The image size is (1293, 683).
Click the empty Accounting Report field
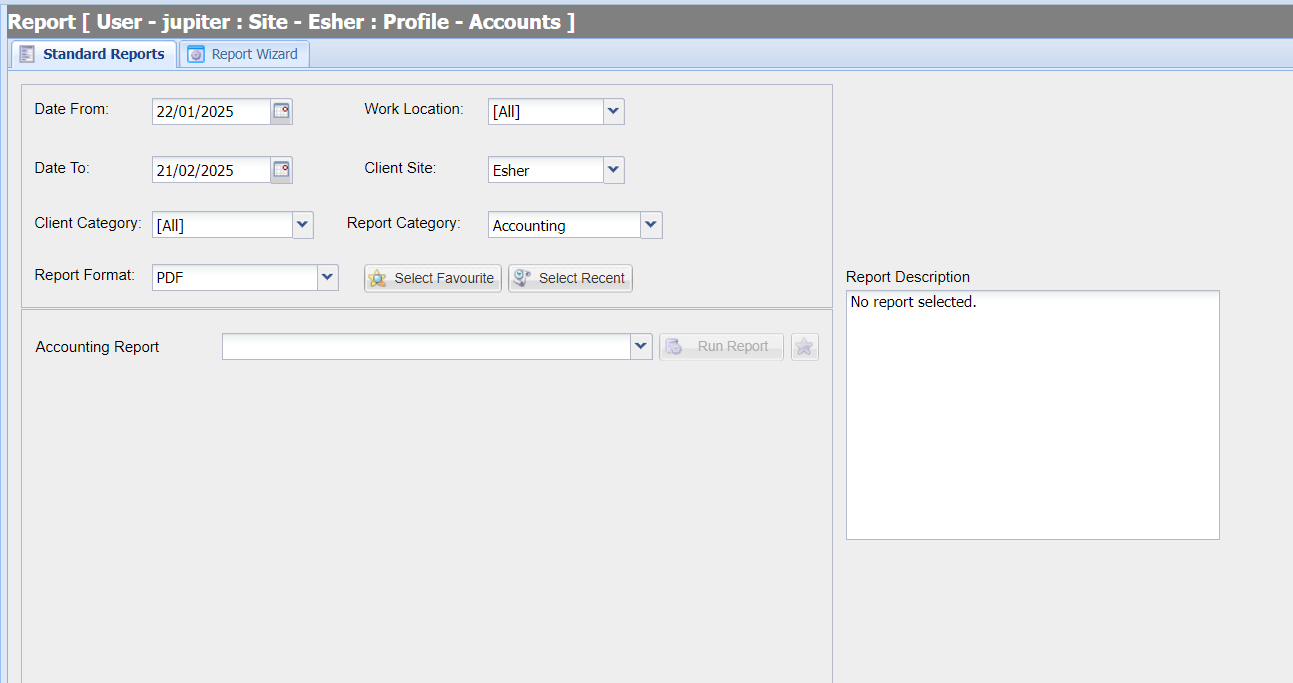(427, 347)
